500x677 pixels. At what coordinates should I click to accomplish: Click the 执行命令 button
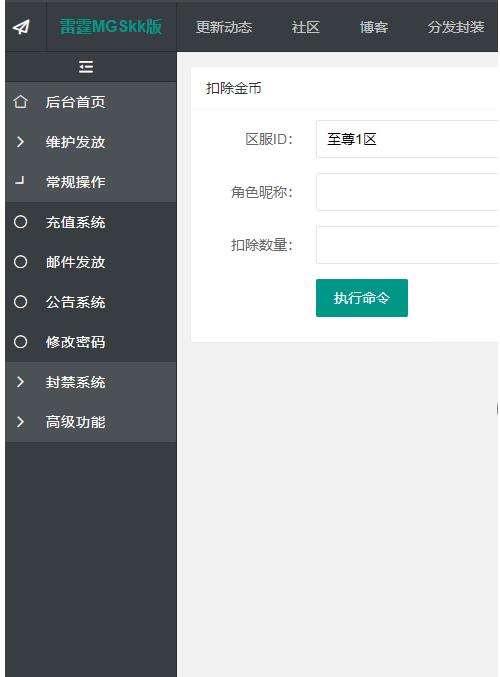[x=362, y=298]
